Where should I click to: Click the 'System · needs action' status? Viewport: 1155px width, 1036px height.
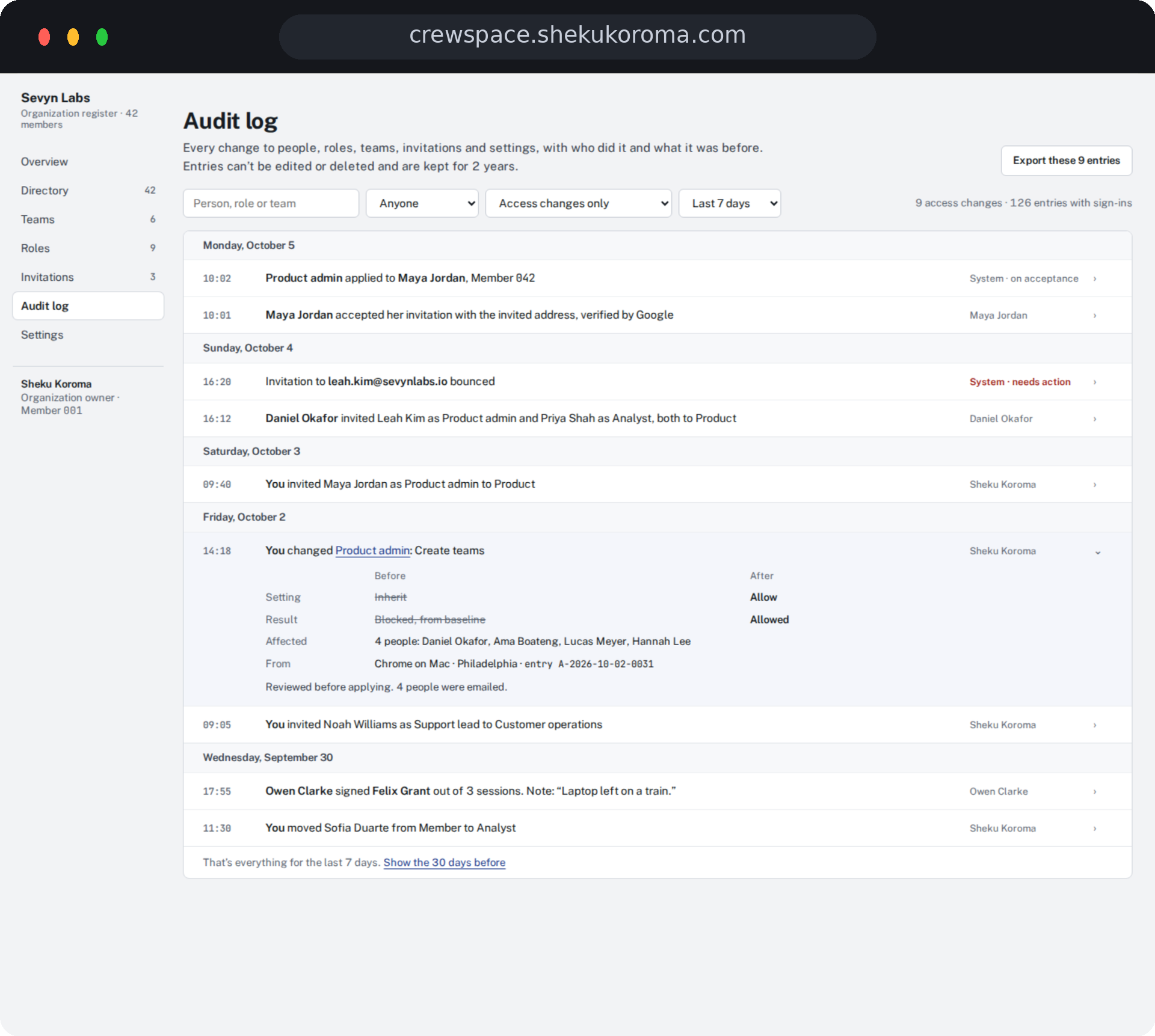tap(1020, 382)
